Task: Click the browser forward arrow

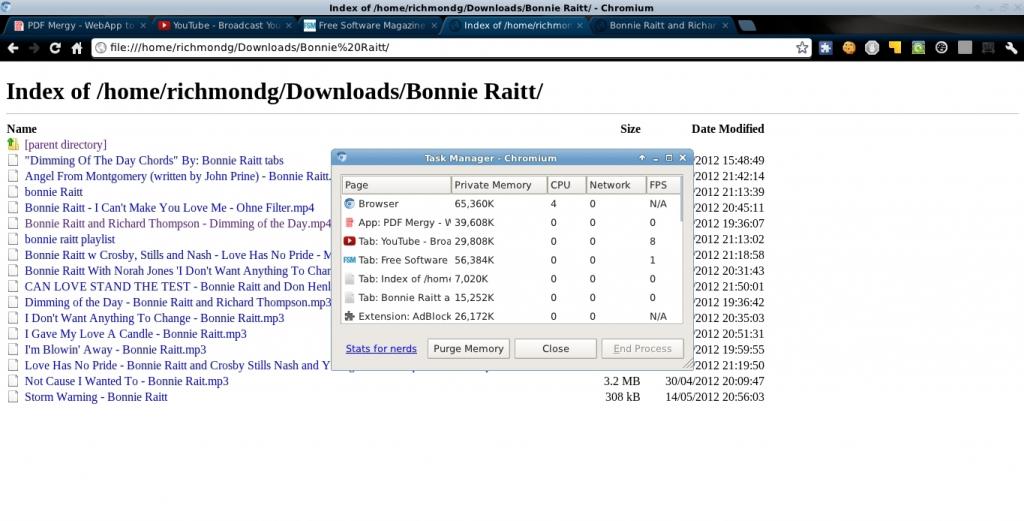Action: coord(34,48)
